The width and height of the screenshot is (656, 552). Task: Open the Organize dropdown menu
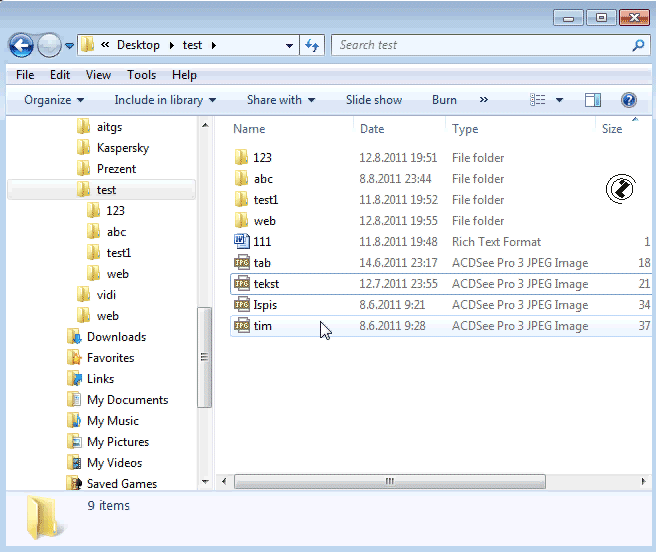click(54, 100)
